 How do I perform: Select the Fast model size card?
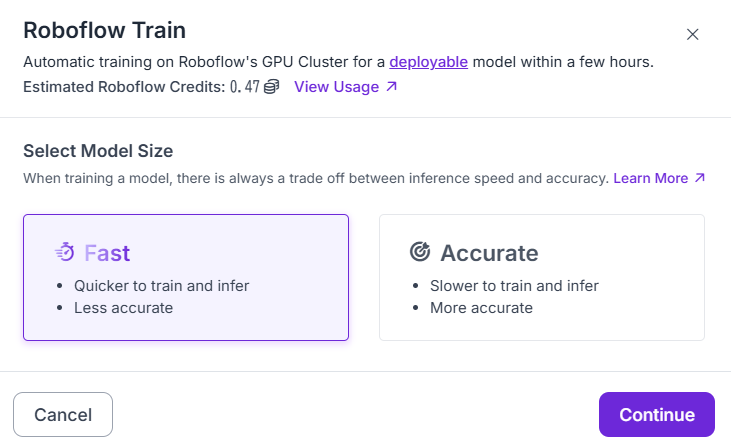[186, 277]
